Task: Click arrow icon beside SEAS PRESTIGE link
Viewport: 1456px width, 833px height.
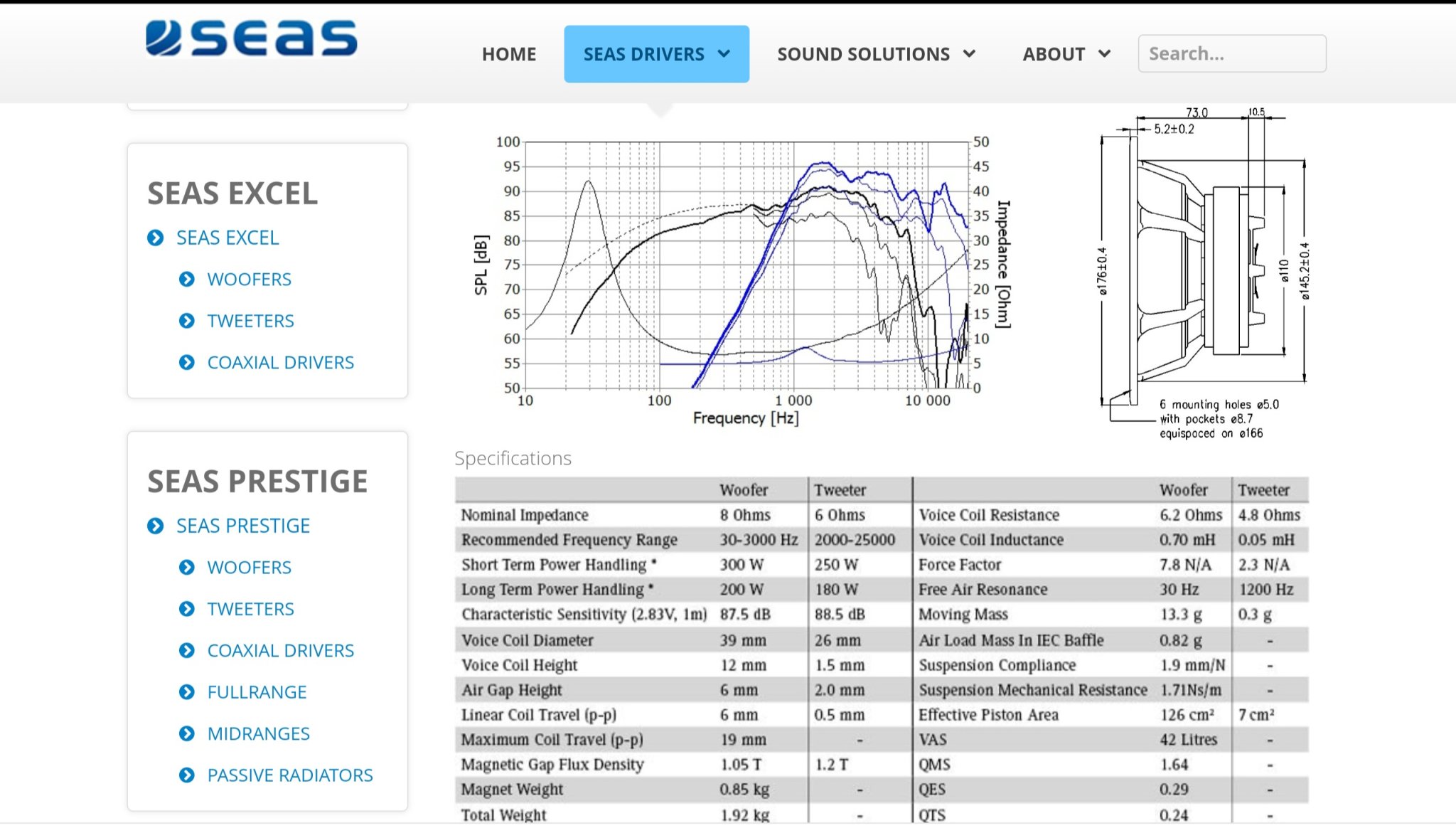Action: [x=155, y=526]
